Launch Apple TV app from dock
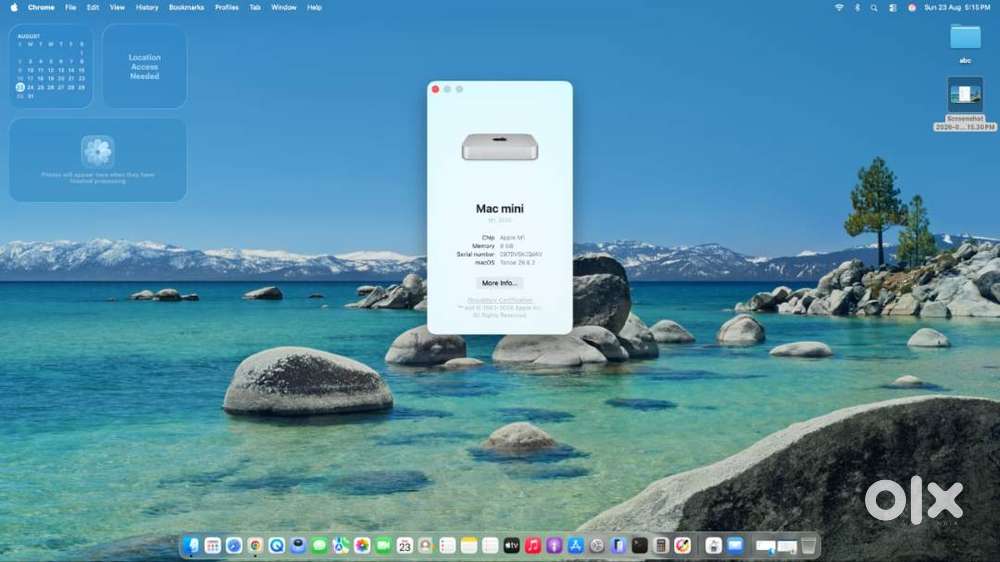Viewport: 1000px width, 562px height. click(511, 545)
